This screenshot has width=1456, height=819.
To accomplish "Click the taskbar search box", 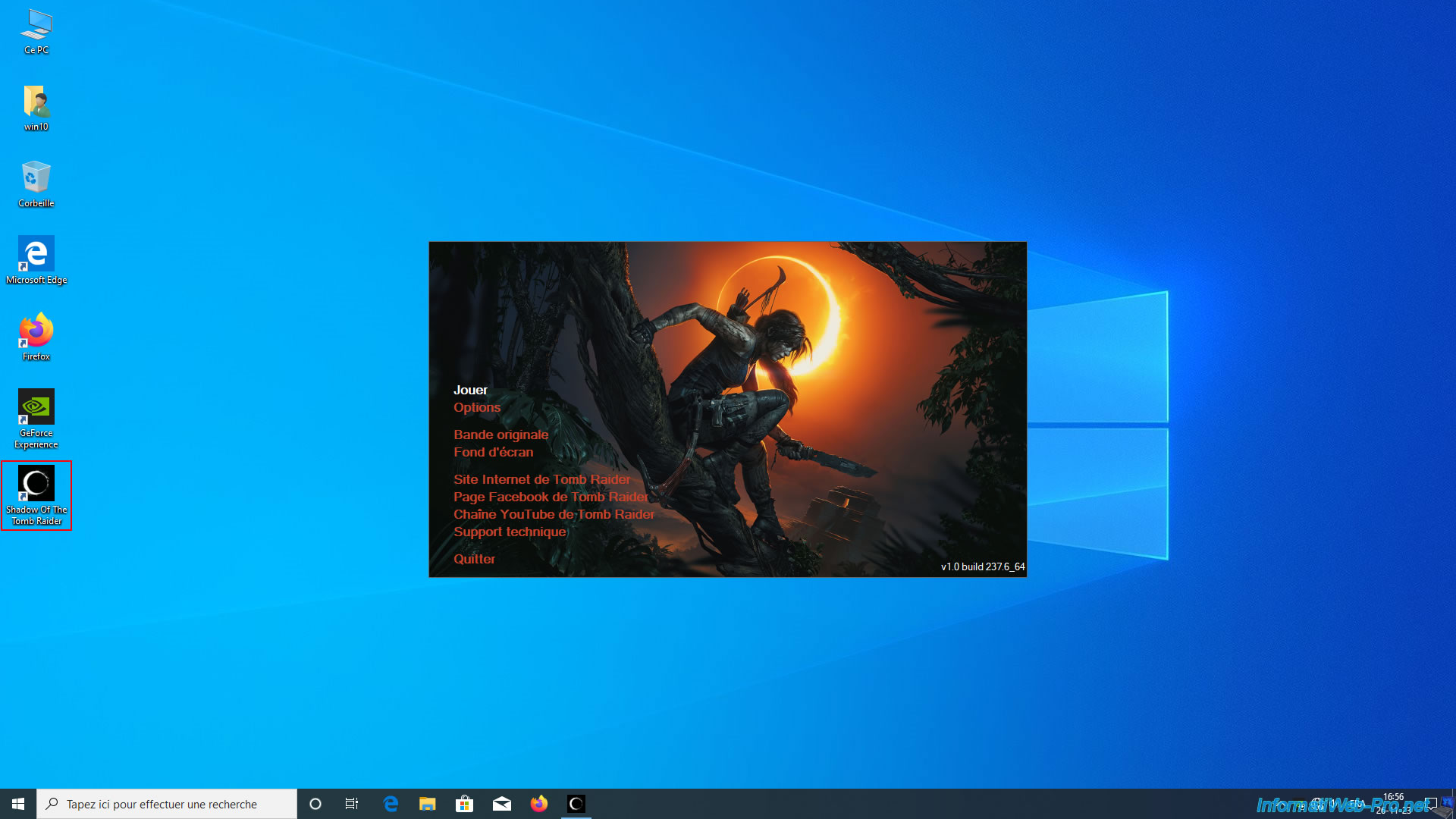I will [167, 804].
